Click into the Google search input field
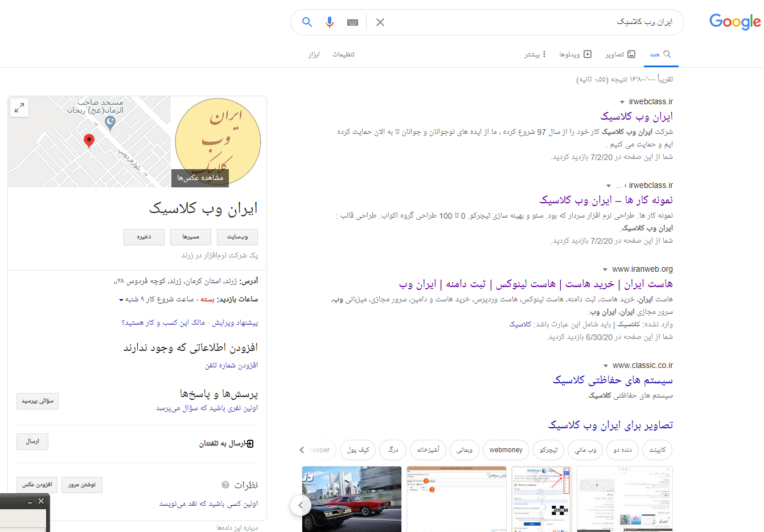Screen dimensions: 764x532 (x=531, y=22)
